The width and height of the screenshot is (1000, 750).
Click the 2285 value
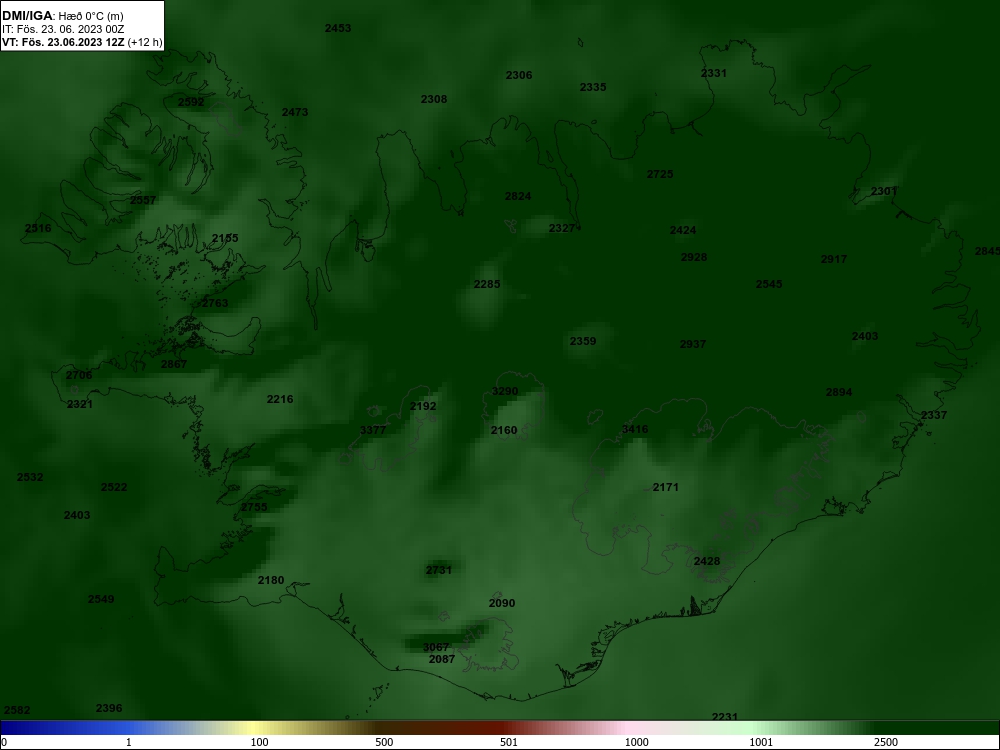coord(487,284)
